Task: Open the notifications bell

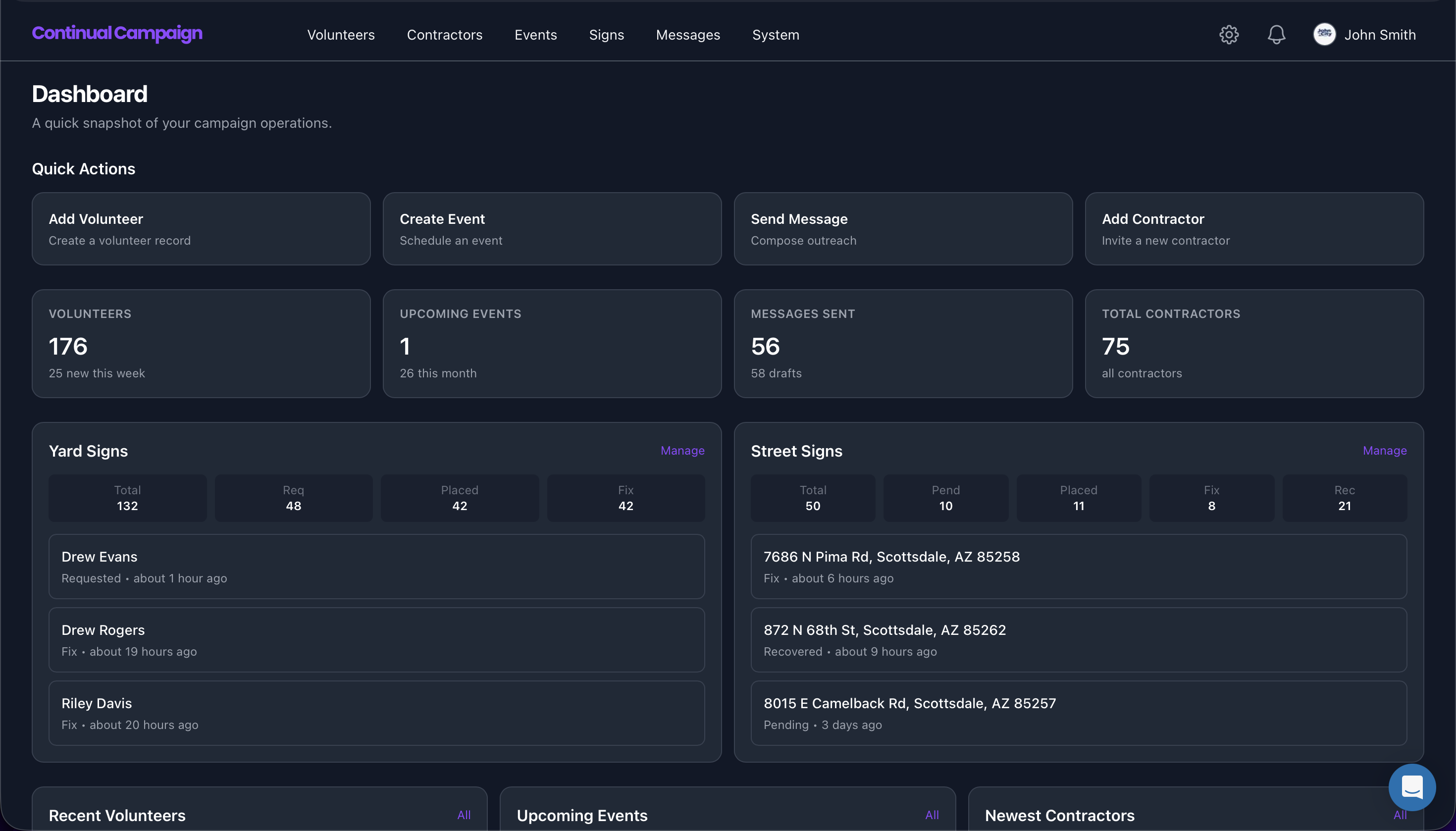Action: click(x=1276, y=35)
